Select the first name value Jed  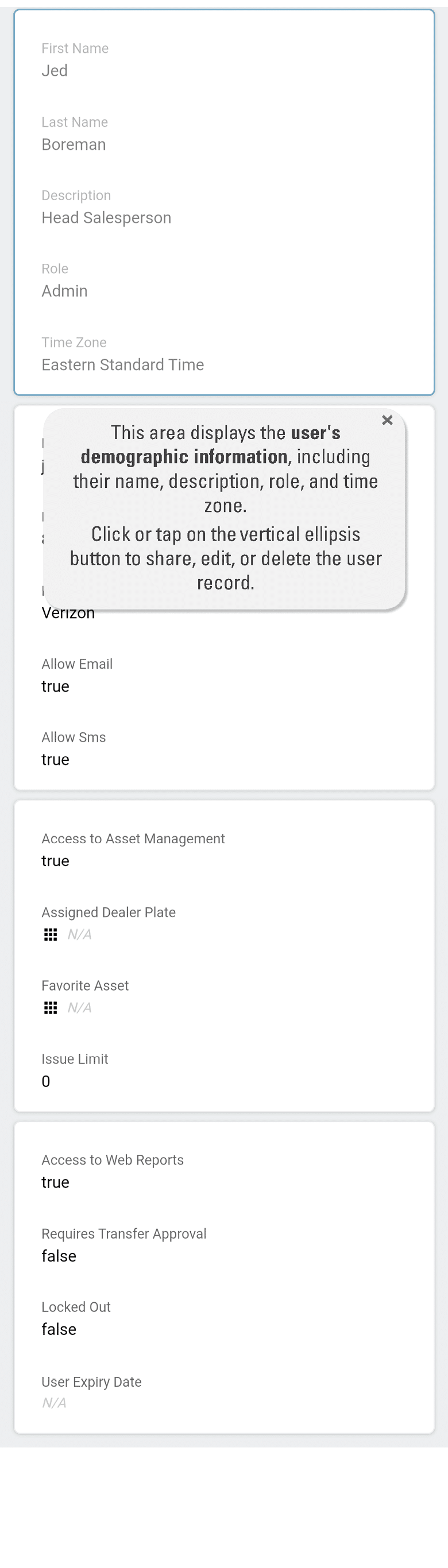55,71
